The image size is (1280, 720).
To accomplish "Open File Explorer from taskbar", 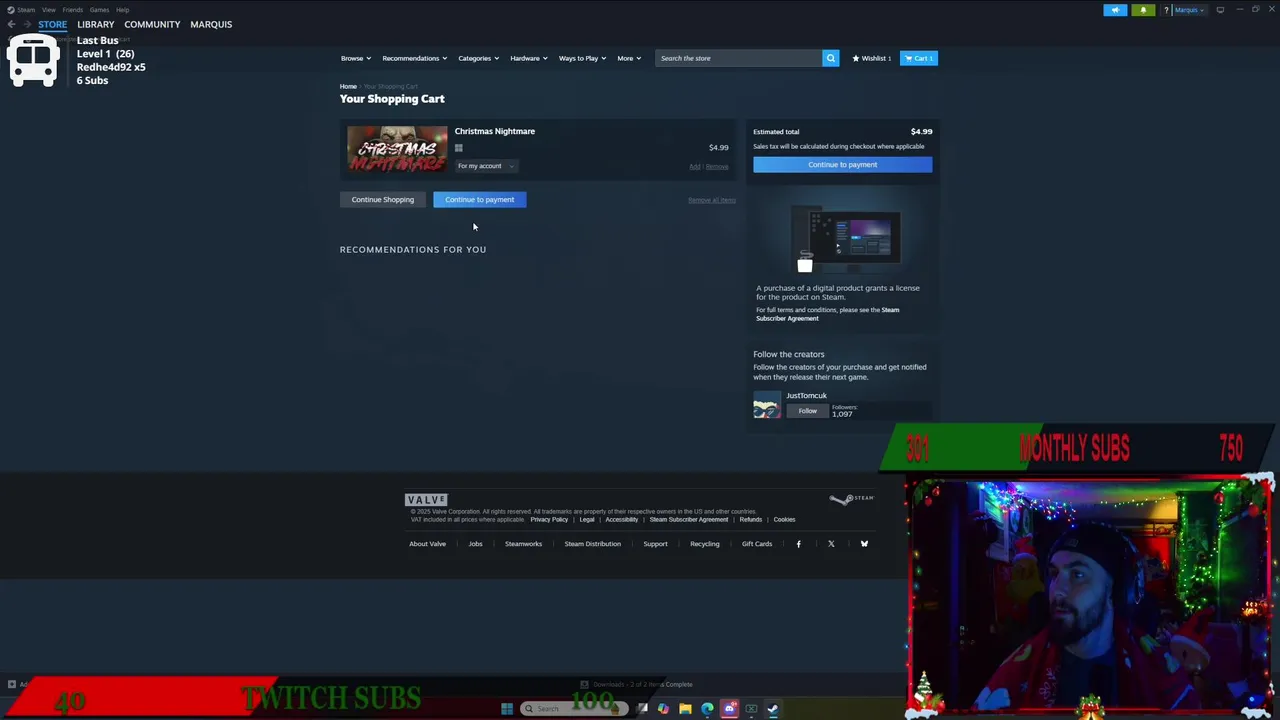I will pos(685,709).
